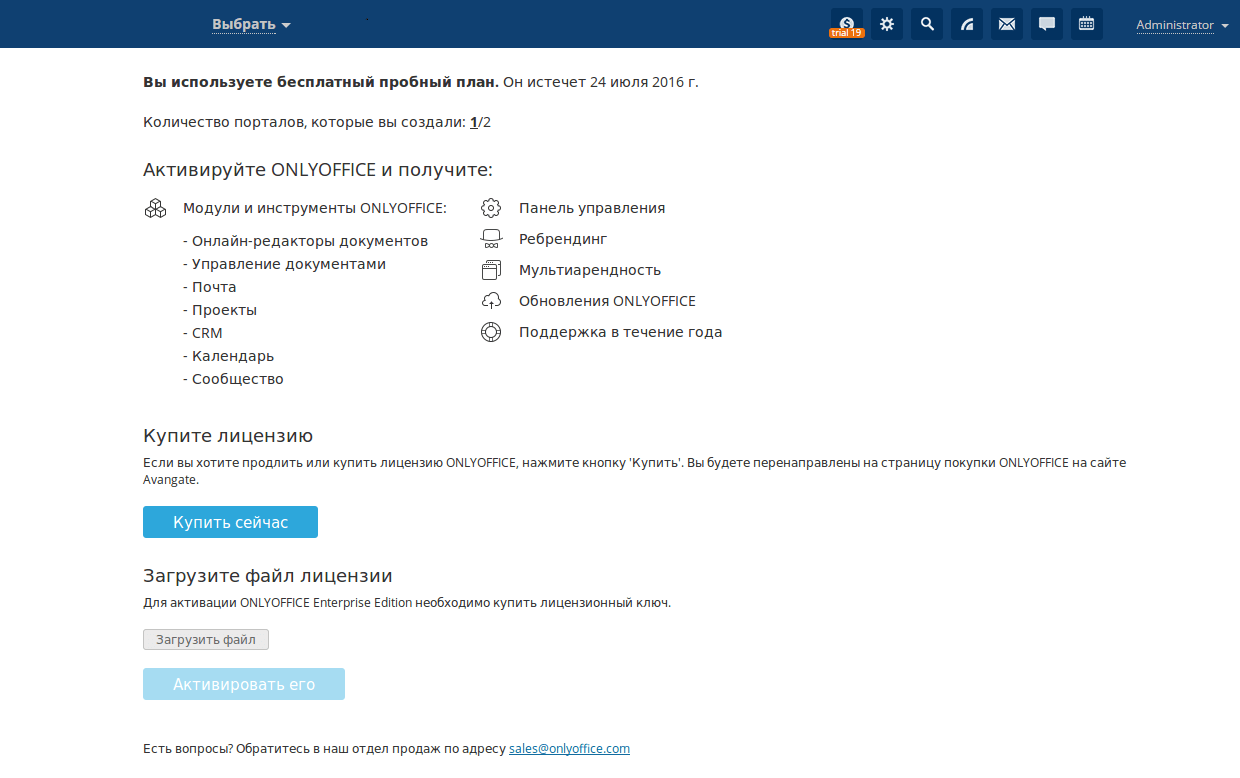This screenshot has height=778, width=1240.
Task: Open the payments trial icon in header
Action: pos(847,24)
